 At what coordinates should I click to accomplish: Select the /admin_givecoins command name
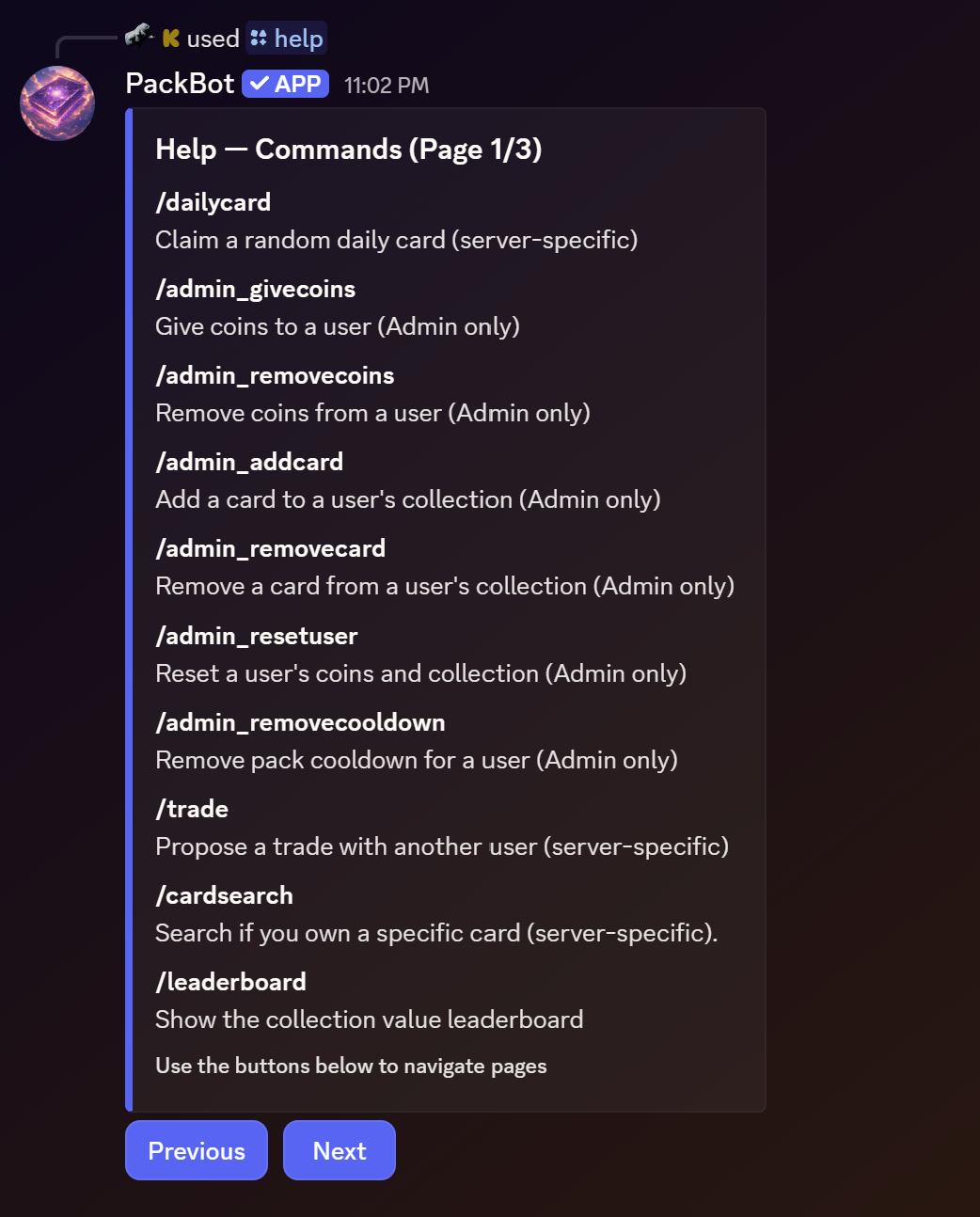[x=256, y=289]
